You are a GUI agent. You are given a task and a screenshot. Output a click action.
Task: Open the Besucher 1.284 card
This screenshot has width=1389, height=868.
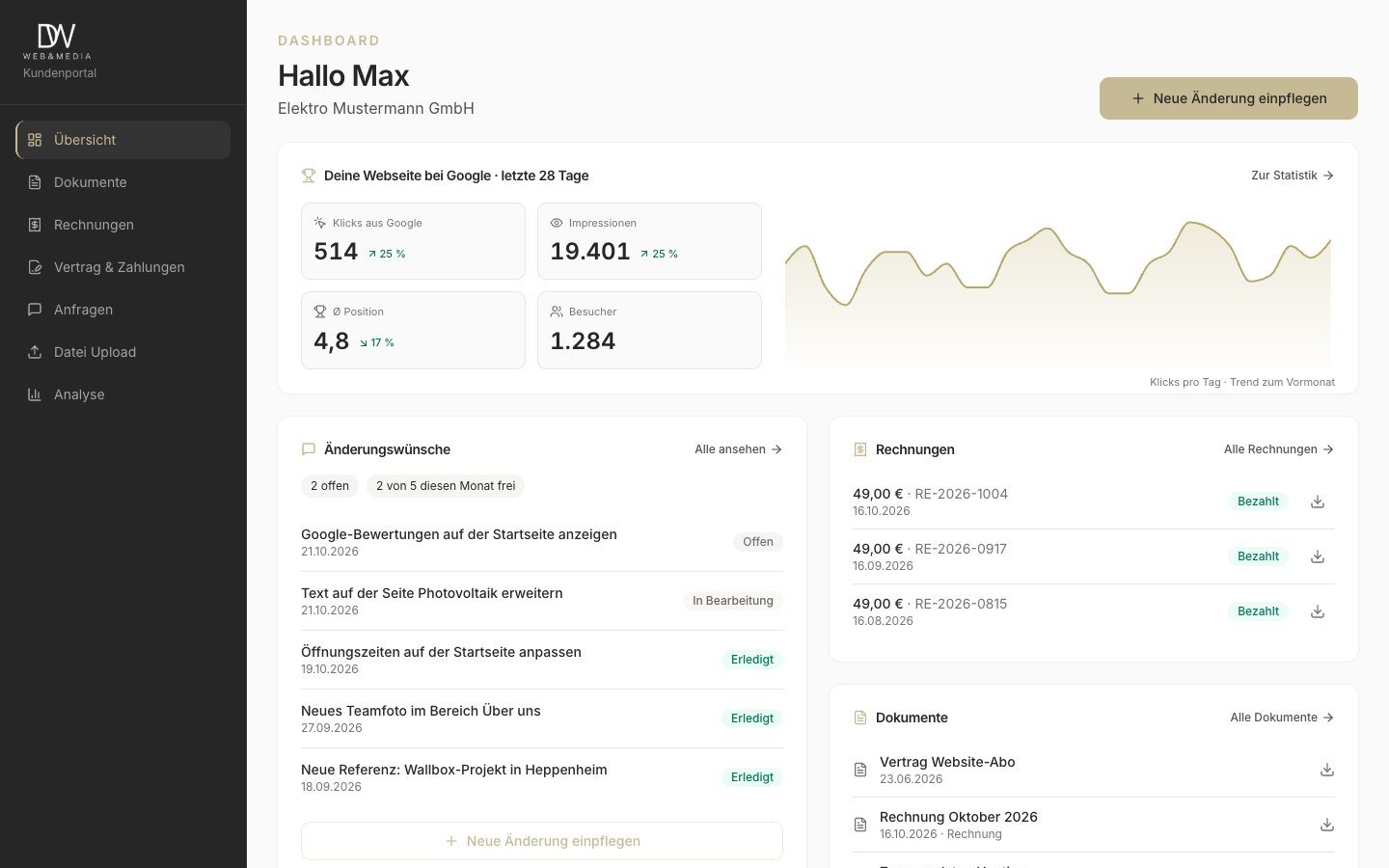point(649,330)
